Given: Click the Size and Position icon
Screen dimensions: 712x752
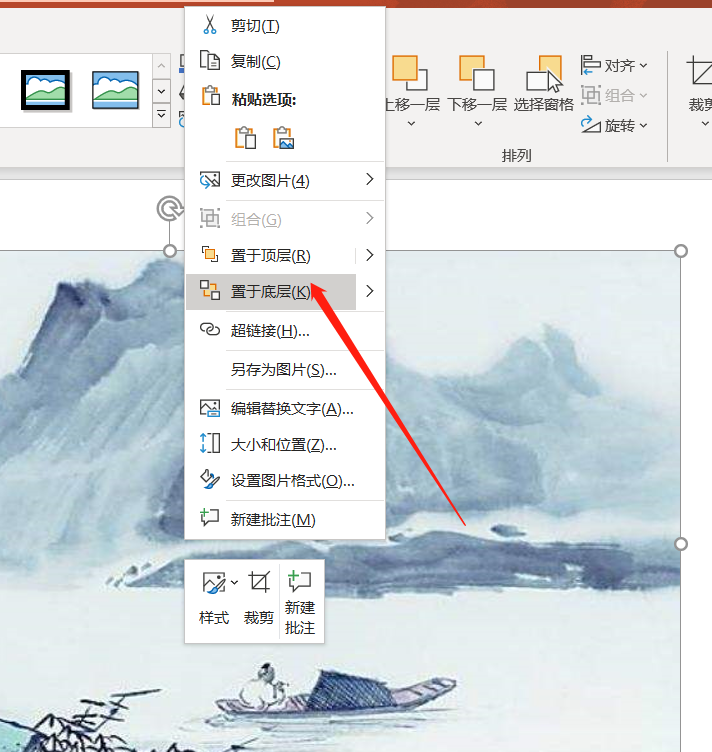Looking at the screenshot, I should click(210, 444).
